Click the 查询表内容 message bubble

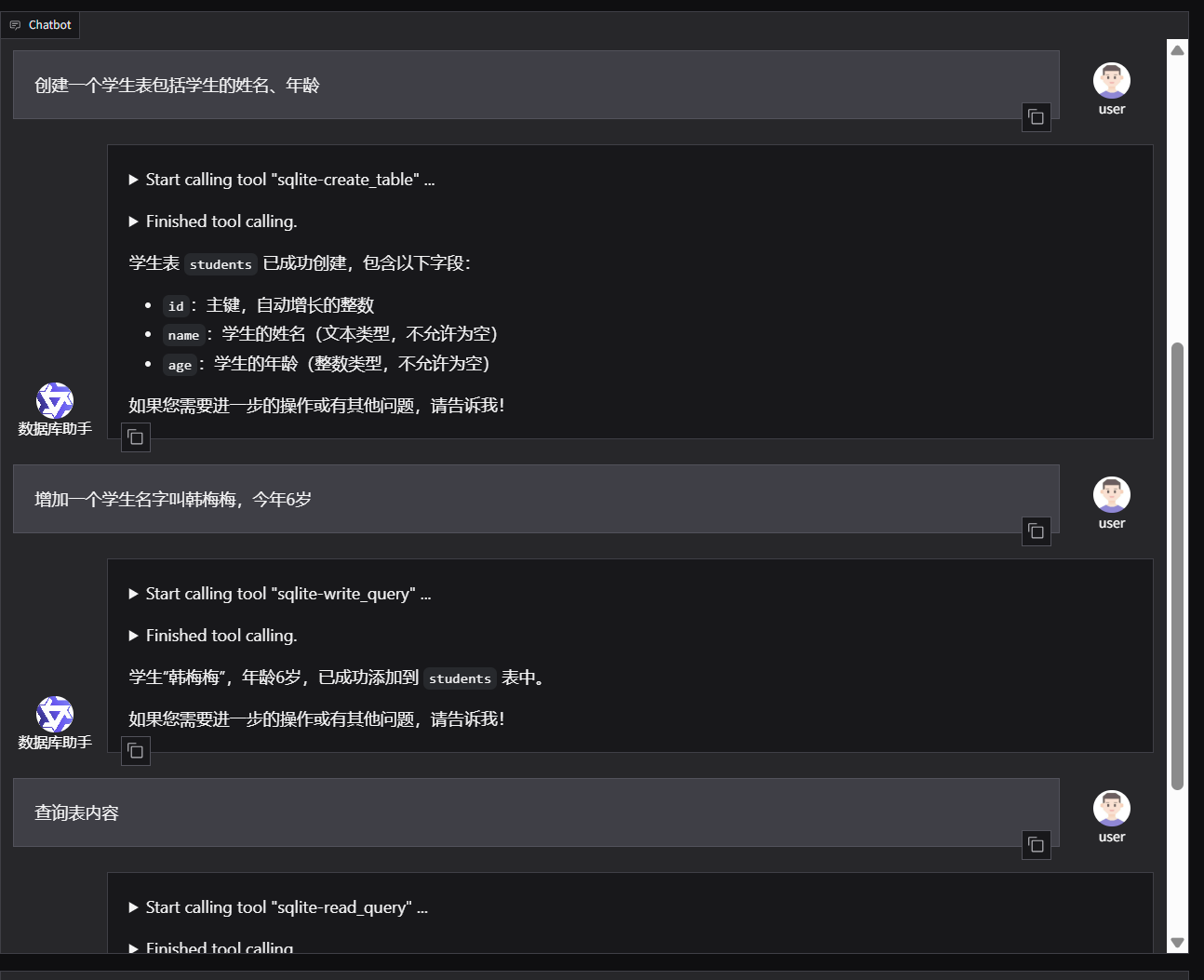pyautogui.click(x=536, y=812)
